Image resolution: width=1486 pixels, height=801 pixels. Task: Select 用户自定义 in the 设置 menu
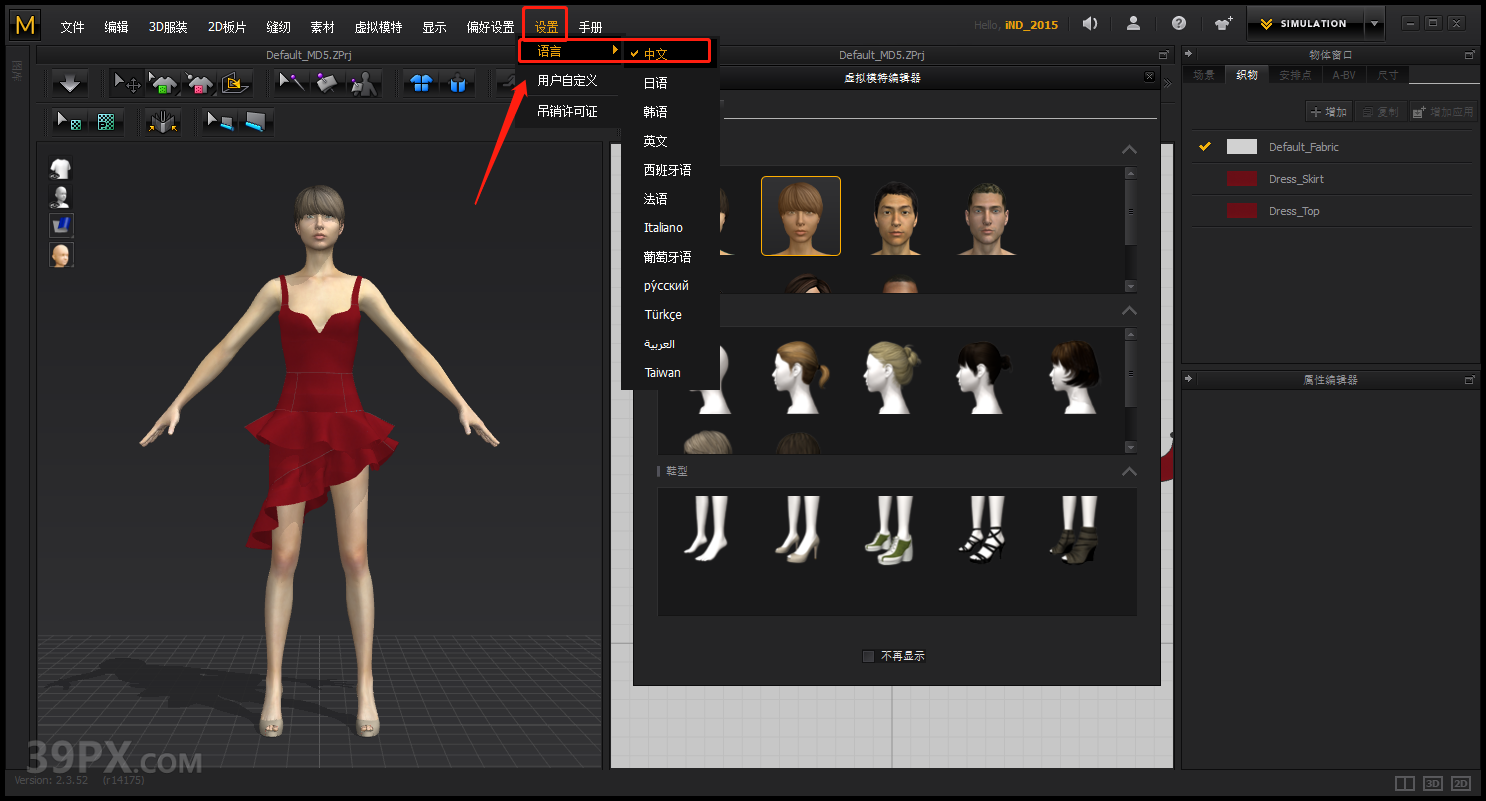(567, 80)
